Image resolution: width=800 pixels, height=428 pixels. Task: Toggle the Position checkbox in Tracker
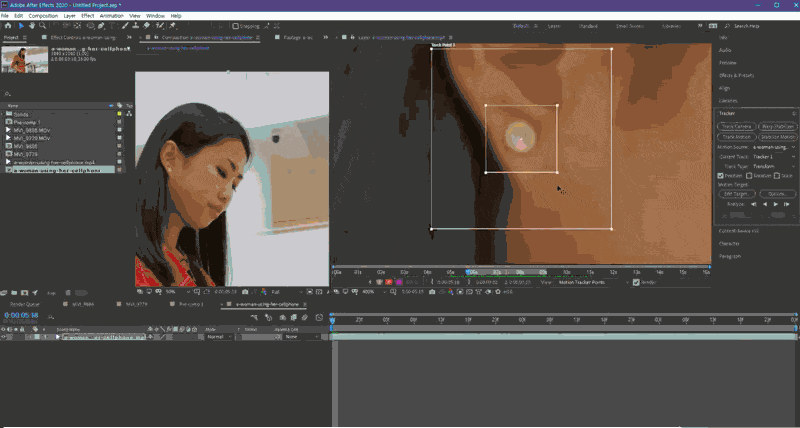[x=720, y=175]
